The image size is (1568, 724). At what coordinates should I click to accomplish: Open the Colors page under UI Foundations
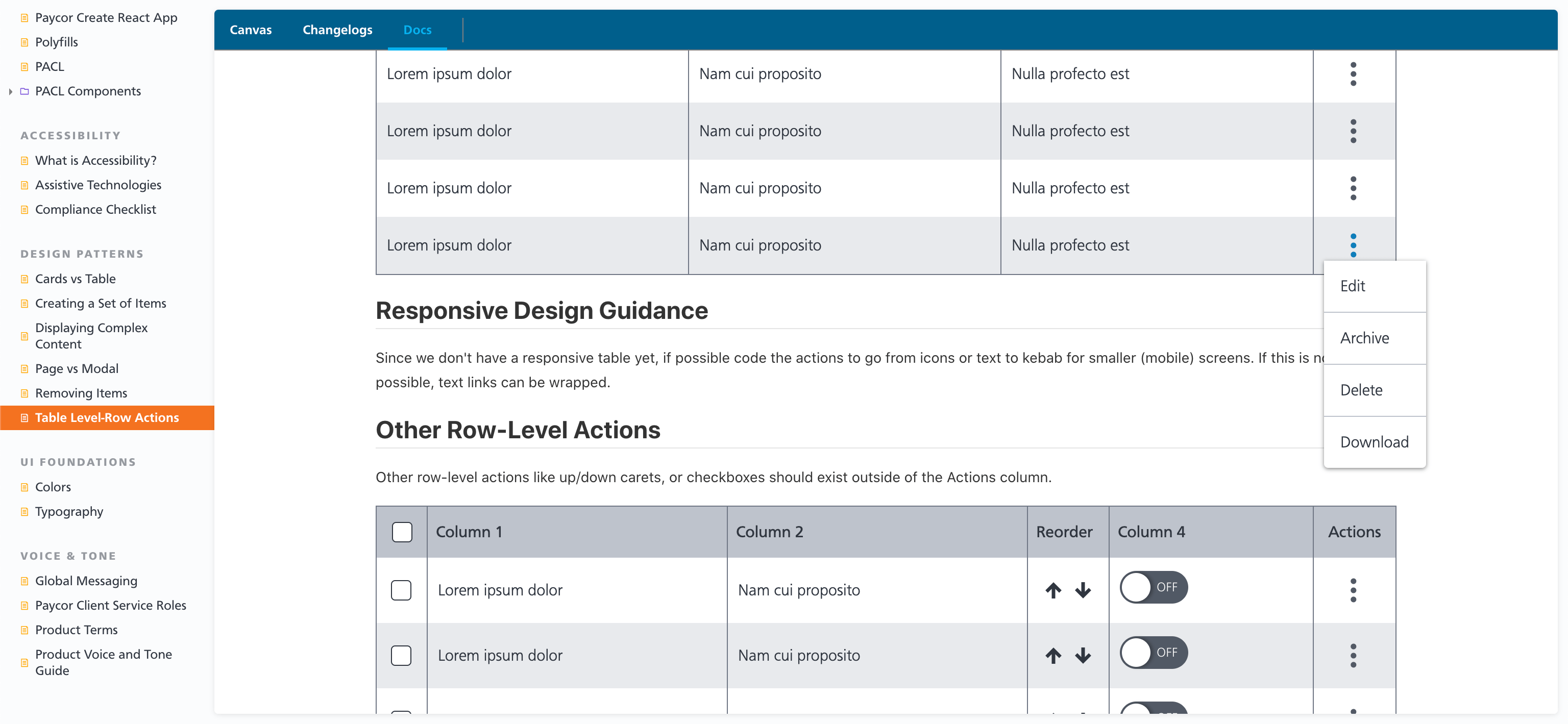53,487
